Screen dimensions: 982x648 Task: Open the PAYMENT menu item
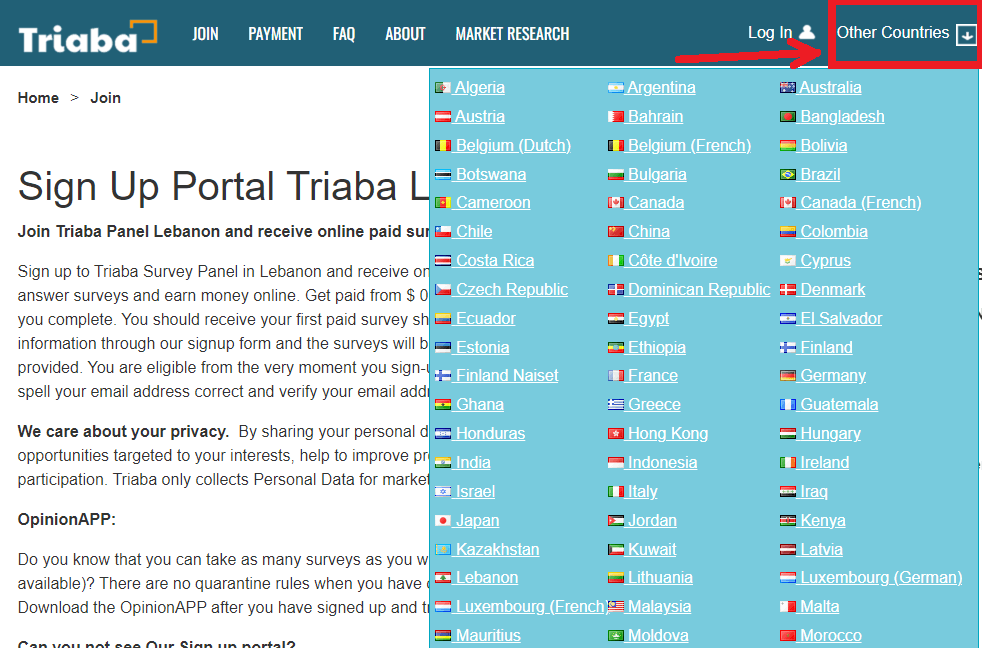[275, 34]
